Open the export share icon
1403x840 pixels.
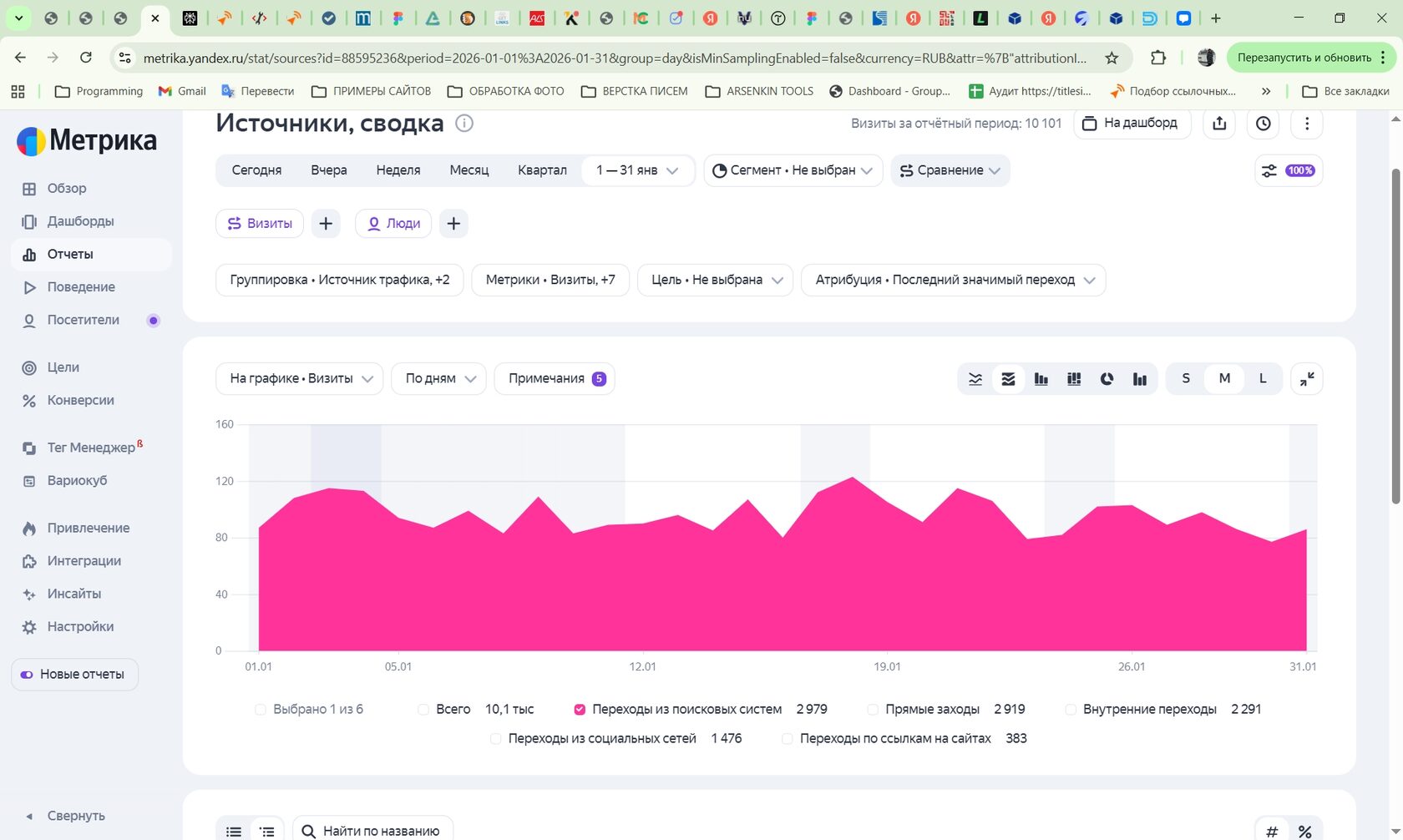[1219, 124]
